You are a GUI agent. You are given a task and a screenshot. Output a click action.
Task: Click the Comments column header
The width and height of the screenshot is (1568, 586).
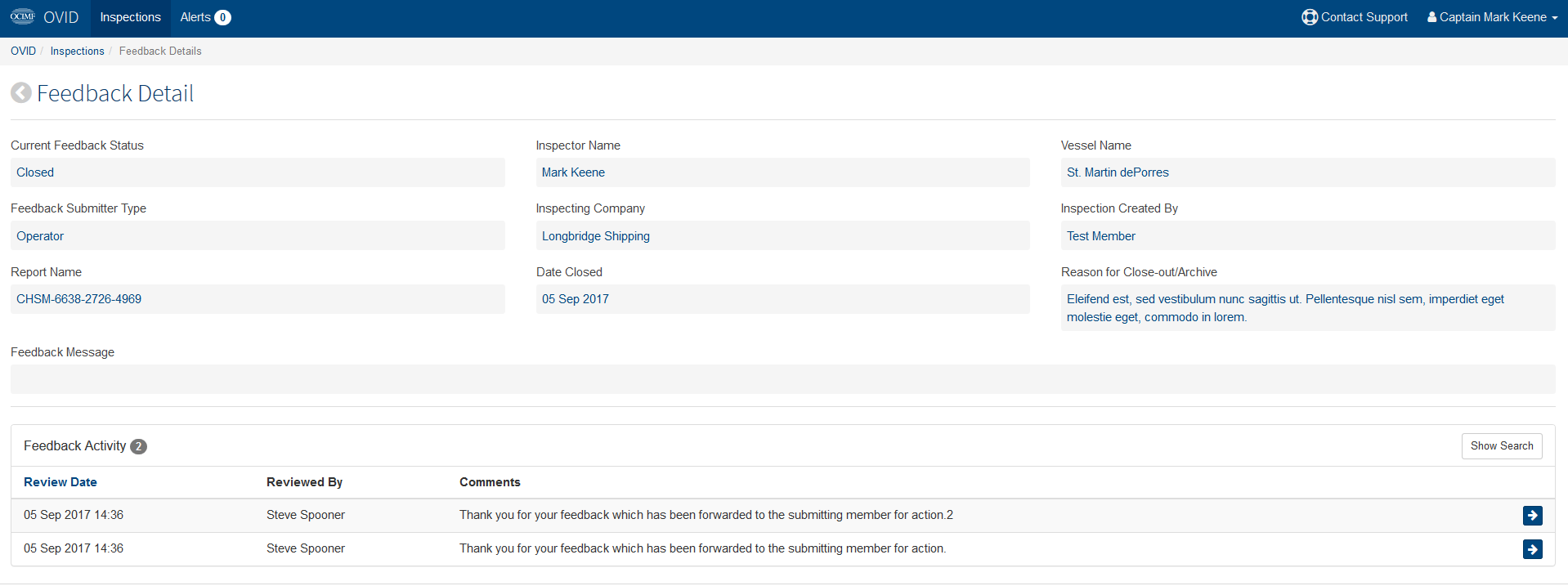tap(490, 482)
